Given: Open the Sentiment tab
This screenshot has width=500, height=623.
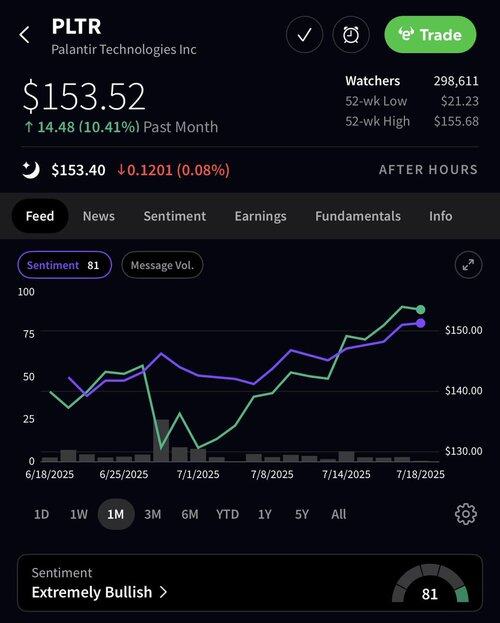Looking at the screenshot, I should (x=175, y=216).
